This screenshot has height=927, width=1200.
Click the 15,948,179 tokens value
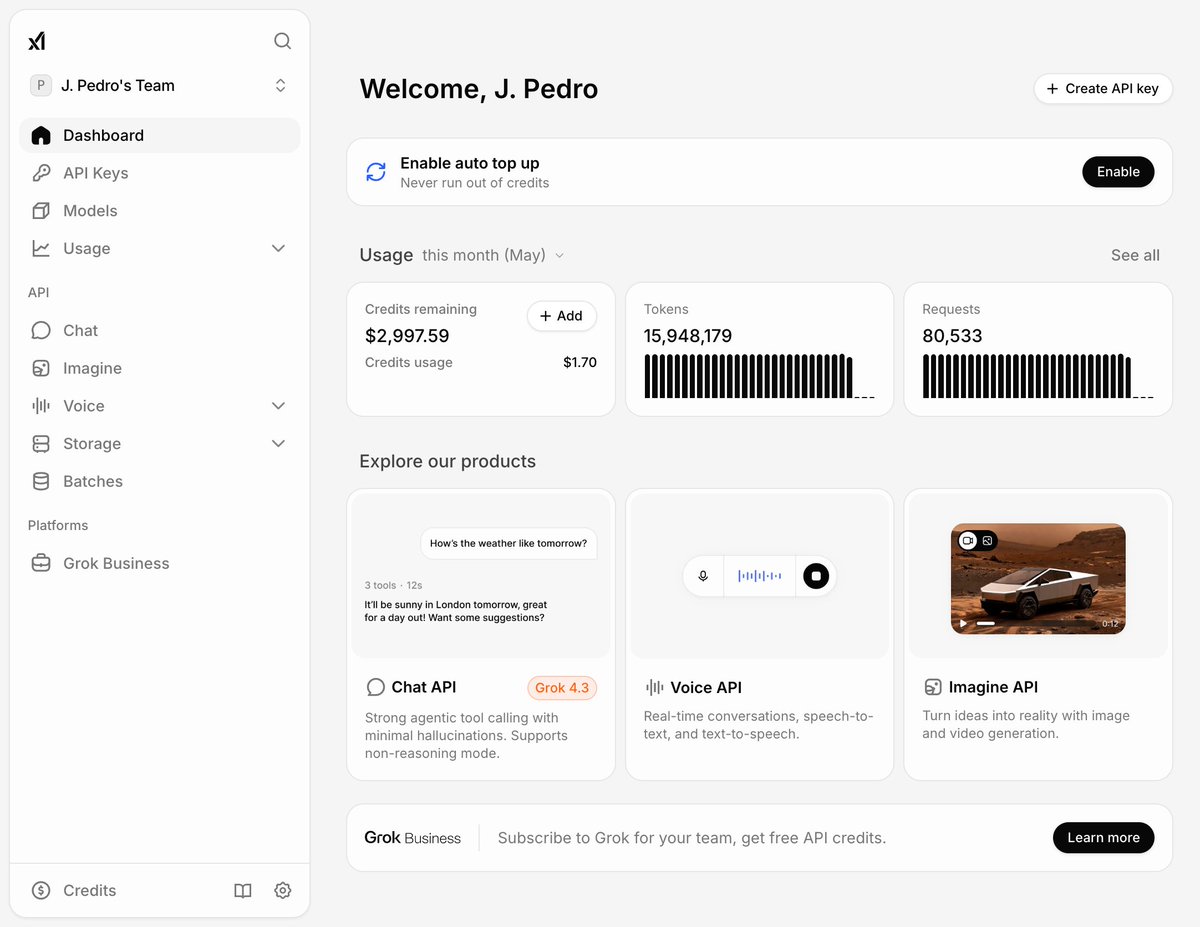coord(688,336)
